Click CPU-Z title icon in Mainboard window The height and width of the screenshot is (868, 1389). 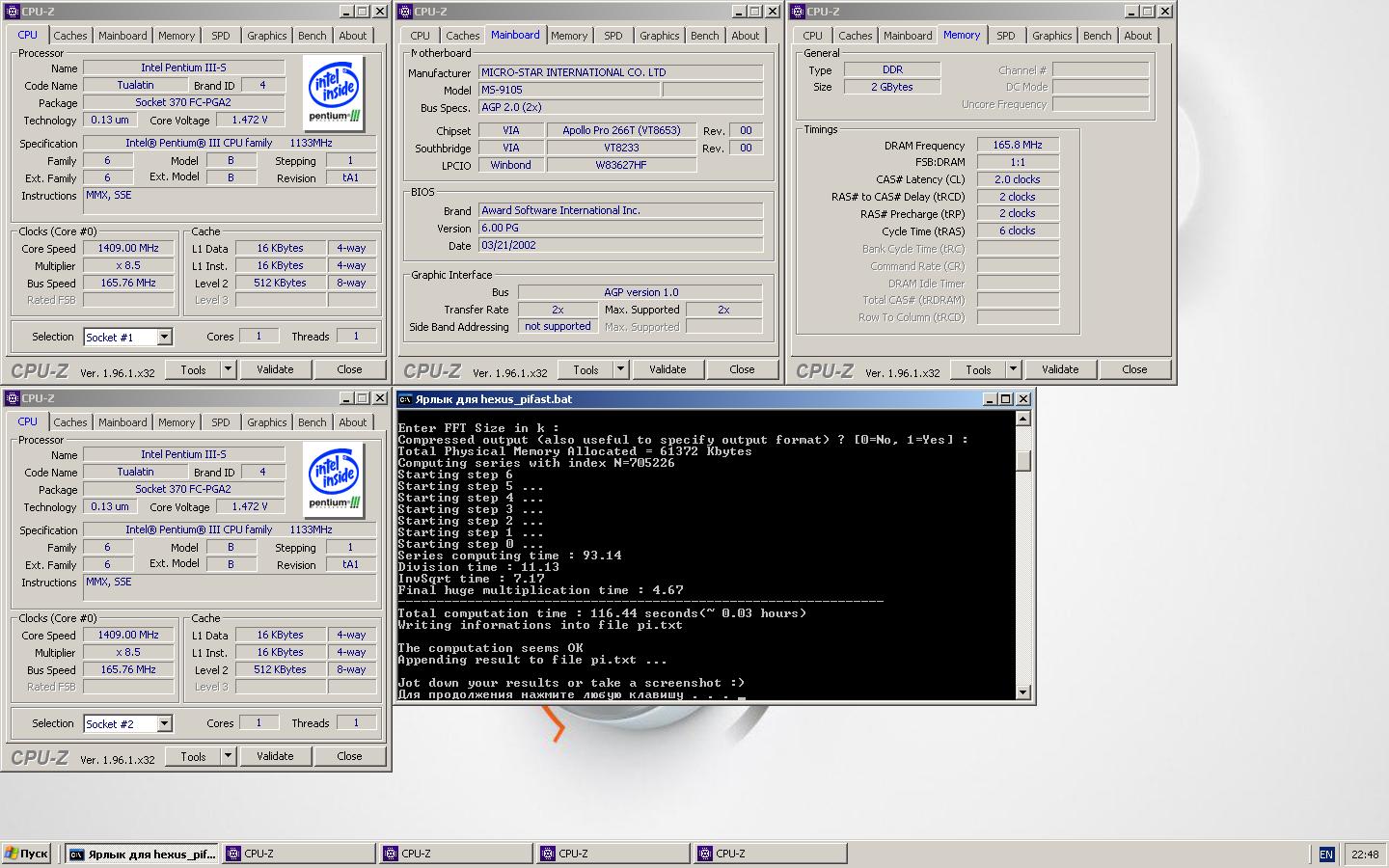point(405,12)
